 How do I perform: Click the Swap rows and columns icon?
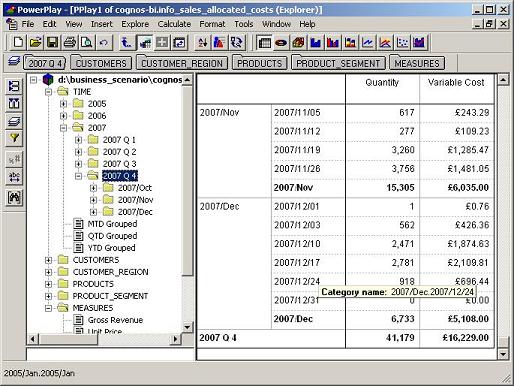point(180,42)
